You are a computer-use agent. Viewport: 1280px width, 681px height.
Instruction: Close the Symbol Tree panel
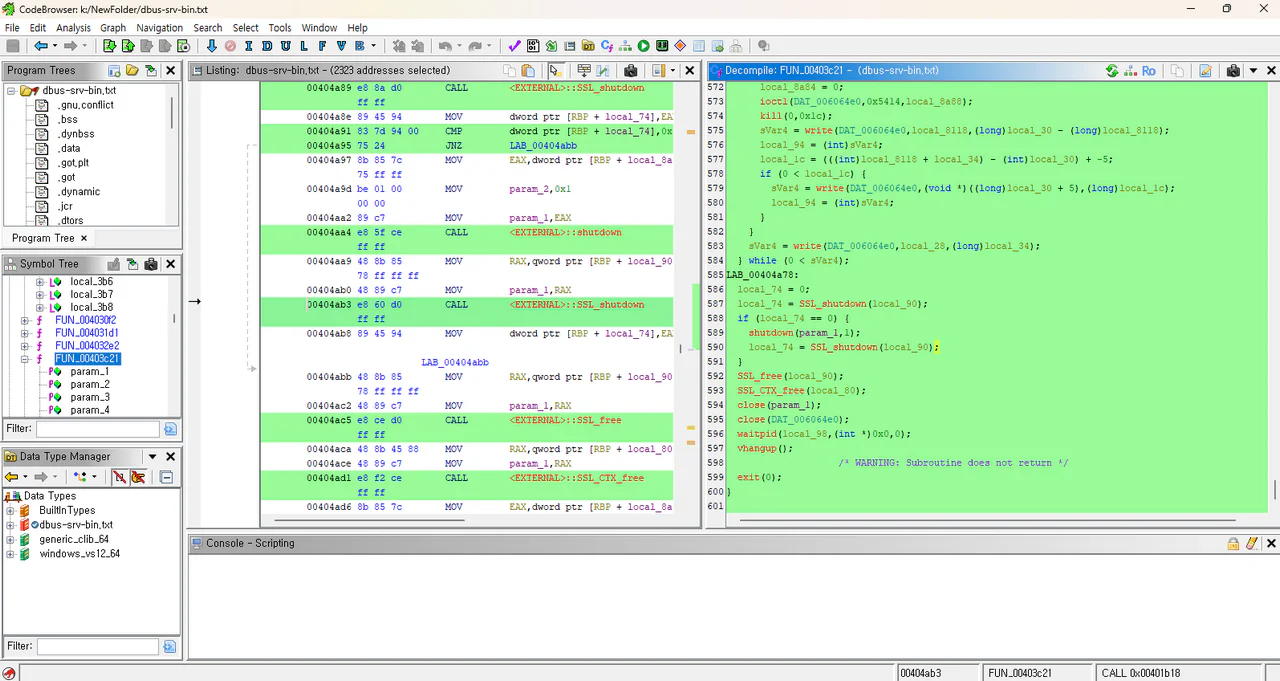click(x=170, y=264)
